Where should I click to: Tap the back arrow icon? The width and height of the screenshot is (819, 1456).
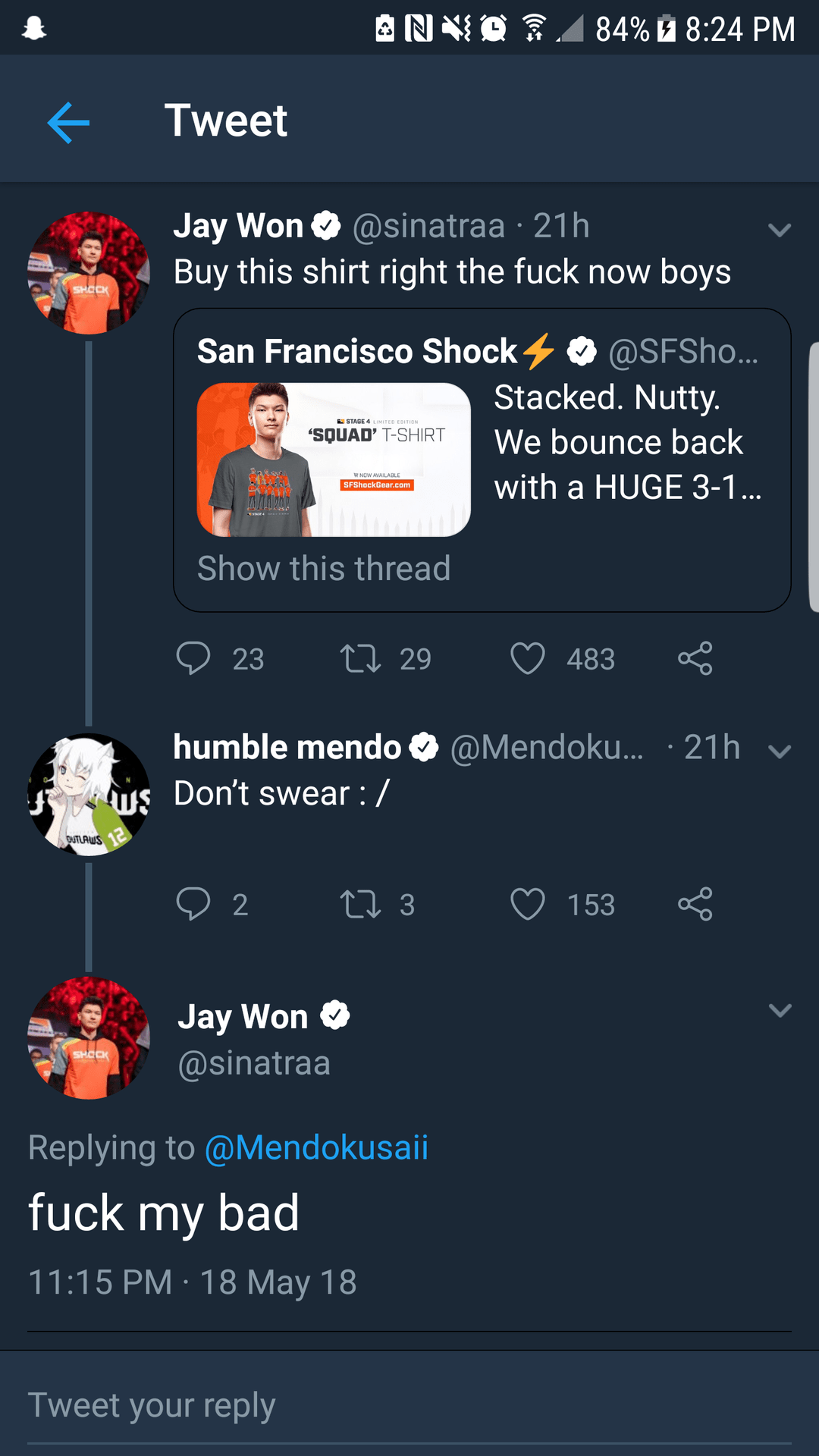[68, 122]
